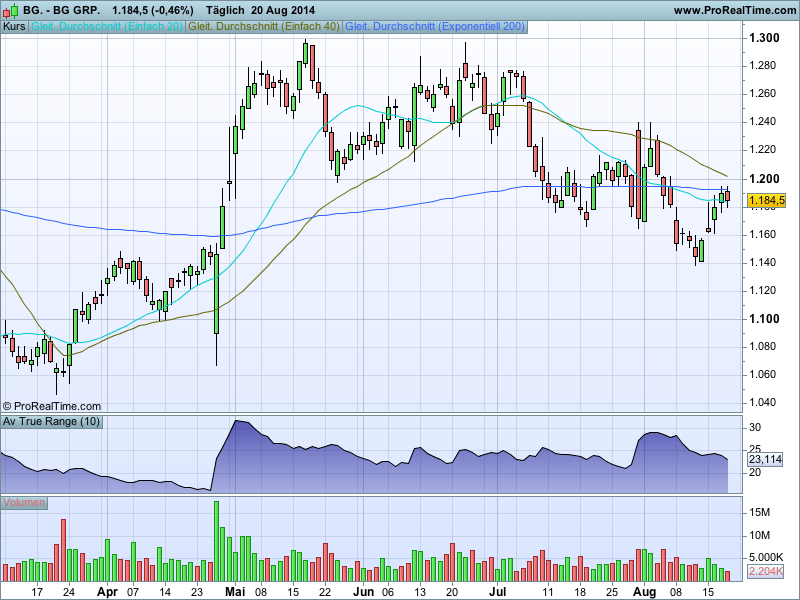Screen dimensions: 800x600
Task: Click the 1.060 price axis label
Action: point(762,374)
